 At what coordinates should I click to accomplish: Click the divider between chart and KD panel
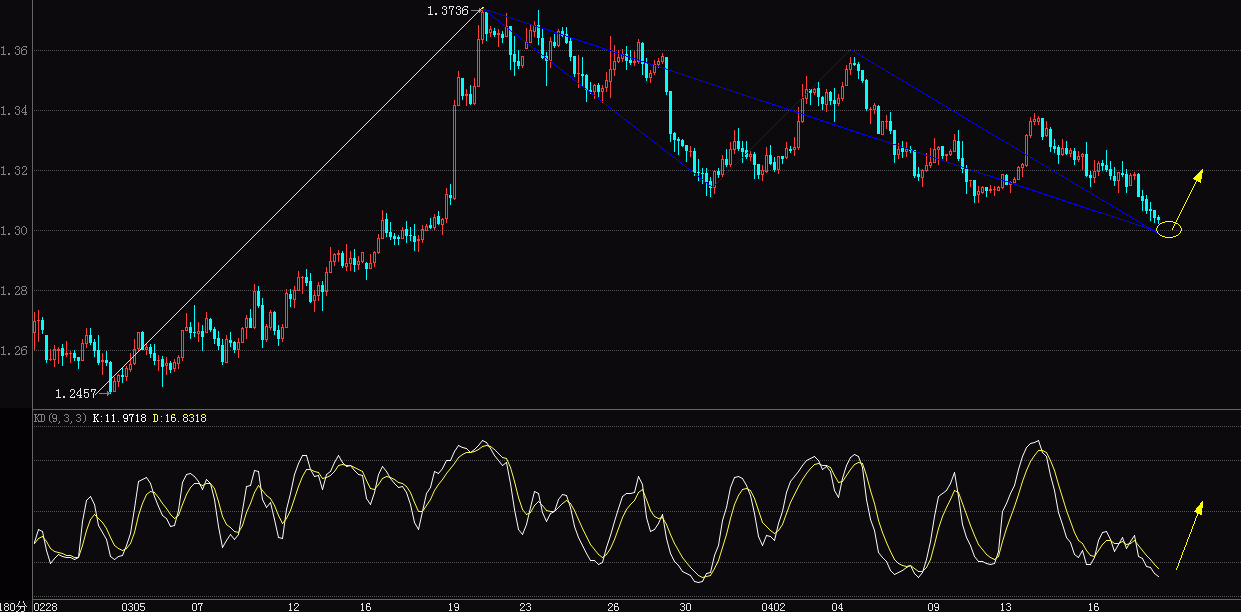pos(620,410)
